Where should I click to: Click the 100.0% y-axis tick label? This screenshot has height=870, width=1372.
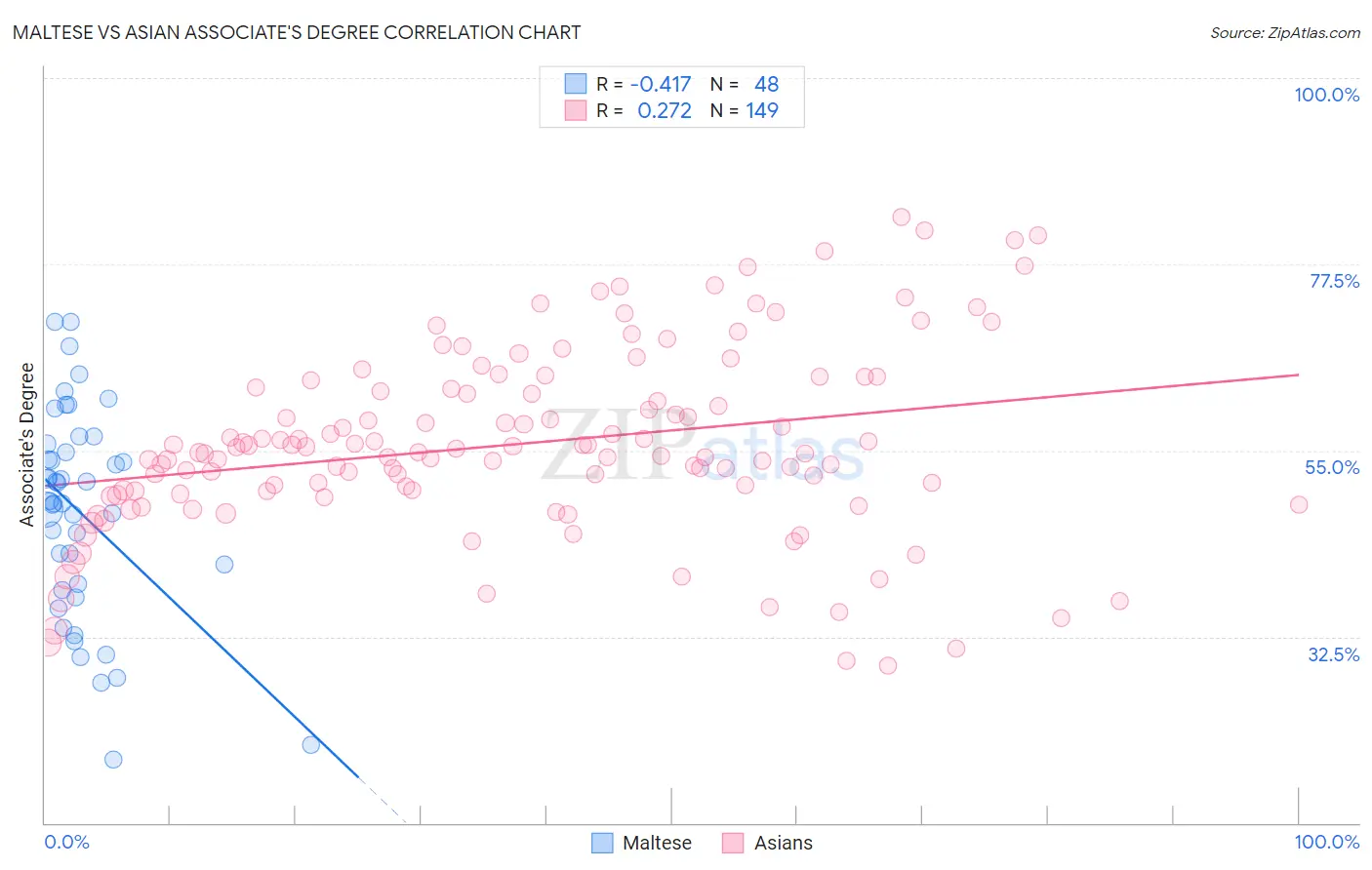coord(1326,95)
